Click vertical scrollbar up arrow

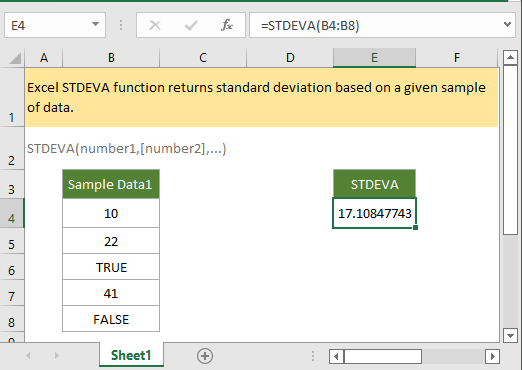point(510,58)
